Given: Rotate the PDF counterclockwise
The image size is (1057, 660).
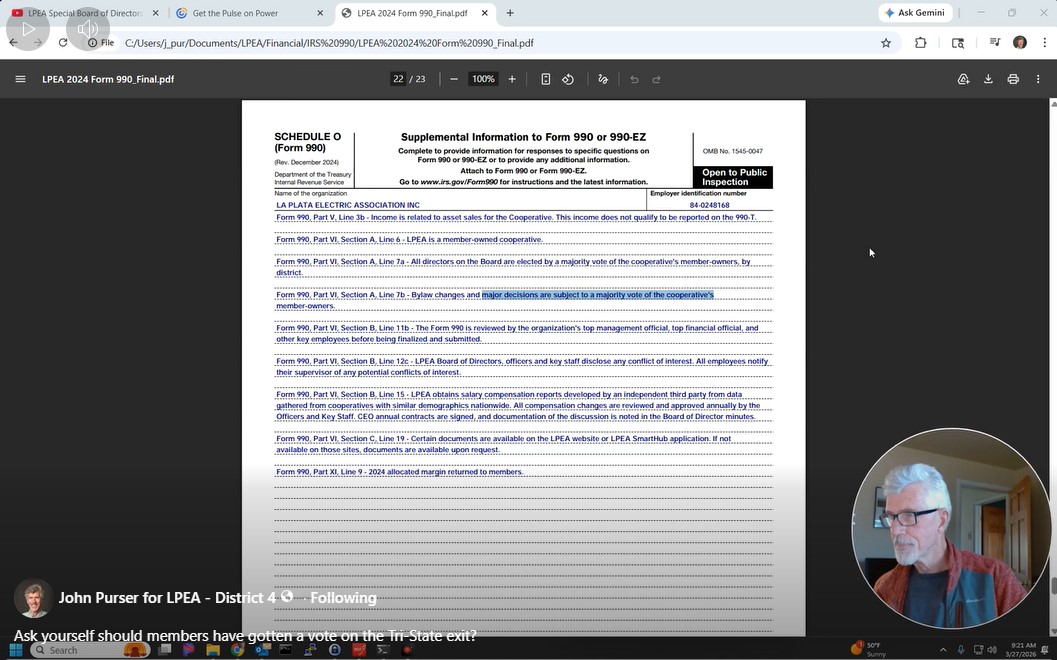Looking at the screenshot, I should (x=568, y=79).
